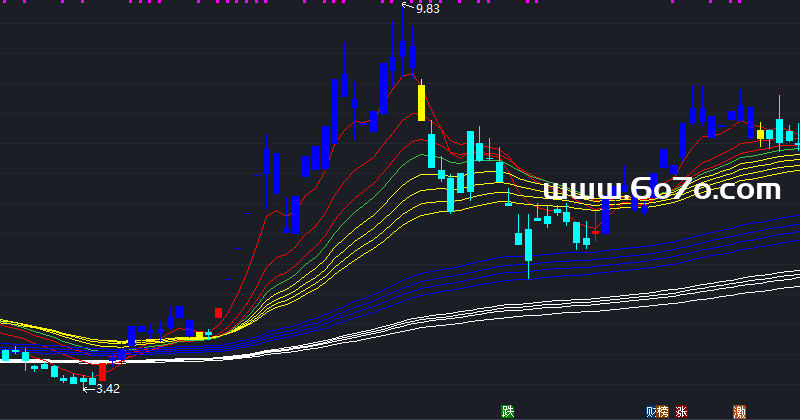800x420 pixels.
Task: Select the red candlestick beside the 3.42 low
Action: click(x=102, y=372)
